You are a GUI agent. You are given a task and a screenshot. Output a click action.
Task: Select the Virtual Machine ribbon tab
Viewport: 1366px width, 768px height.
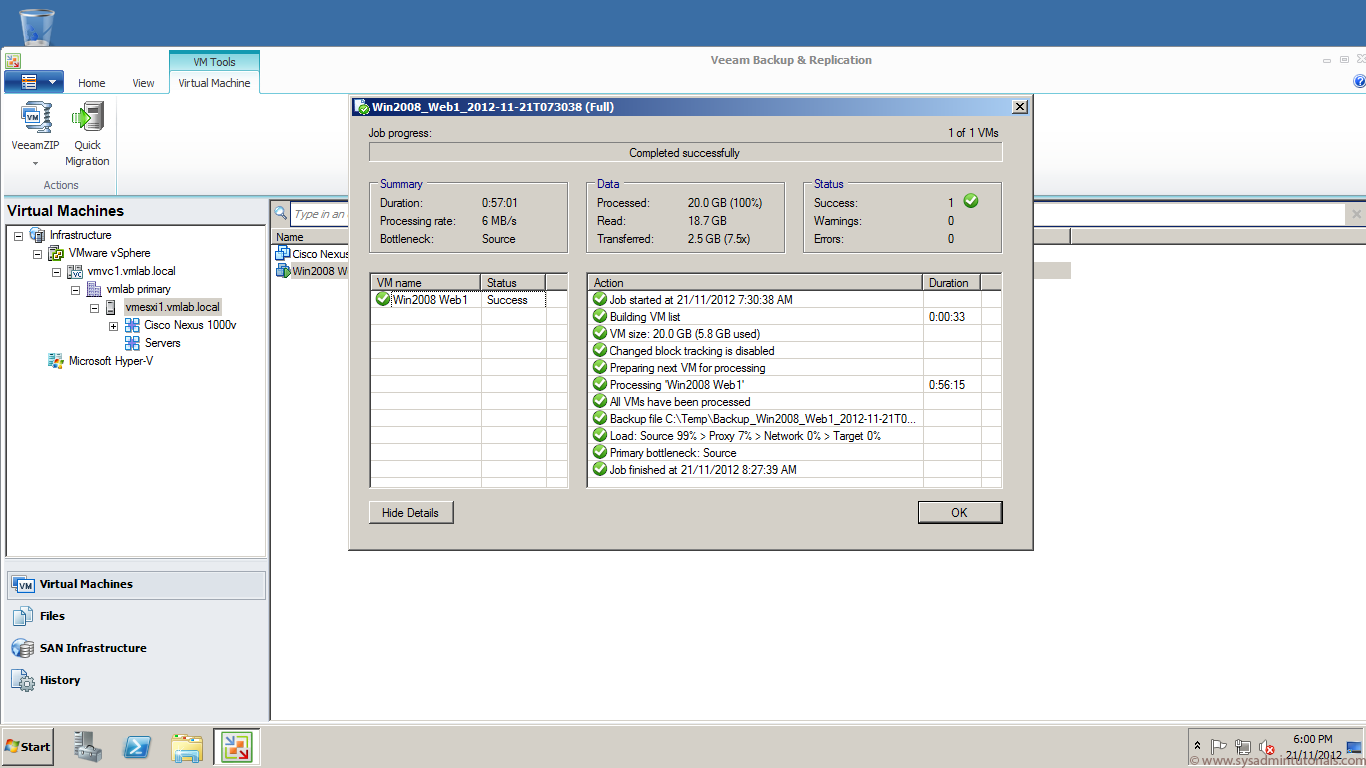tap(214, 83)
